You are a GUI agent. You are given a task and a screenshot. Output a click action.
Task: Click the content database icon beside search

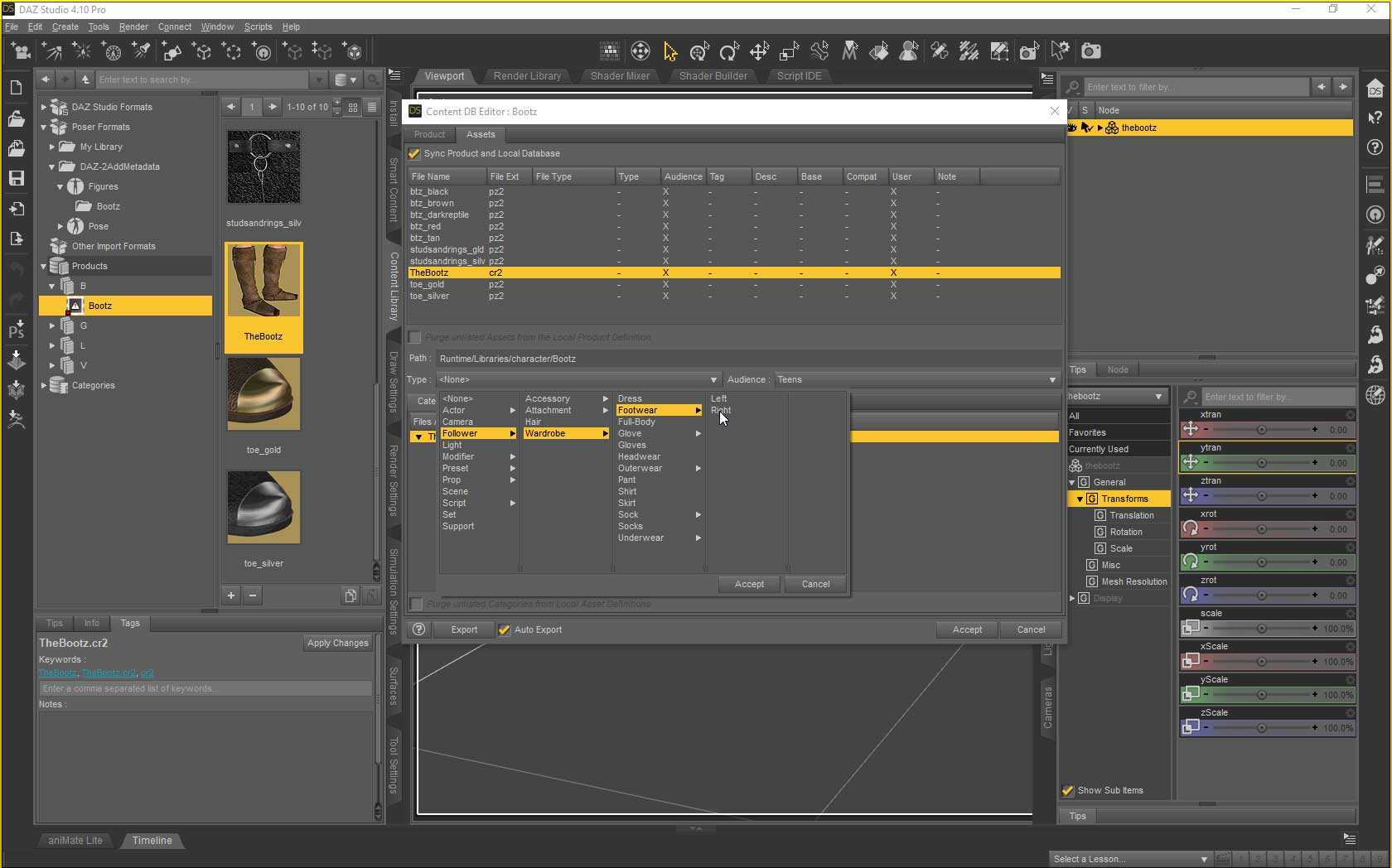click(x=346, y=80)
